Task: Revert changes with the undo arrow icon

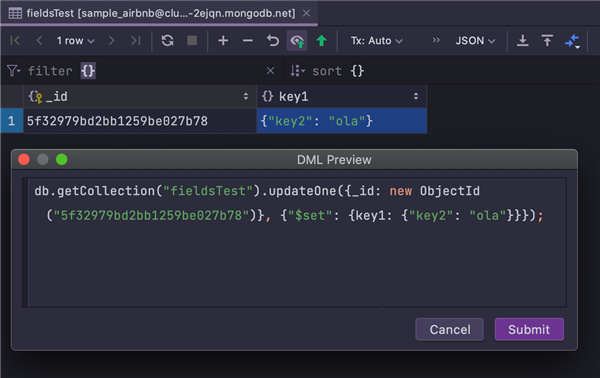Action: pos(272,41)
